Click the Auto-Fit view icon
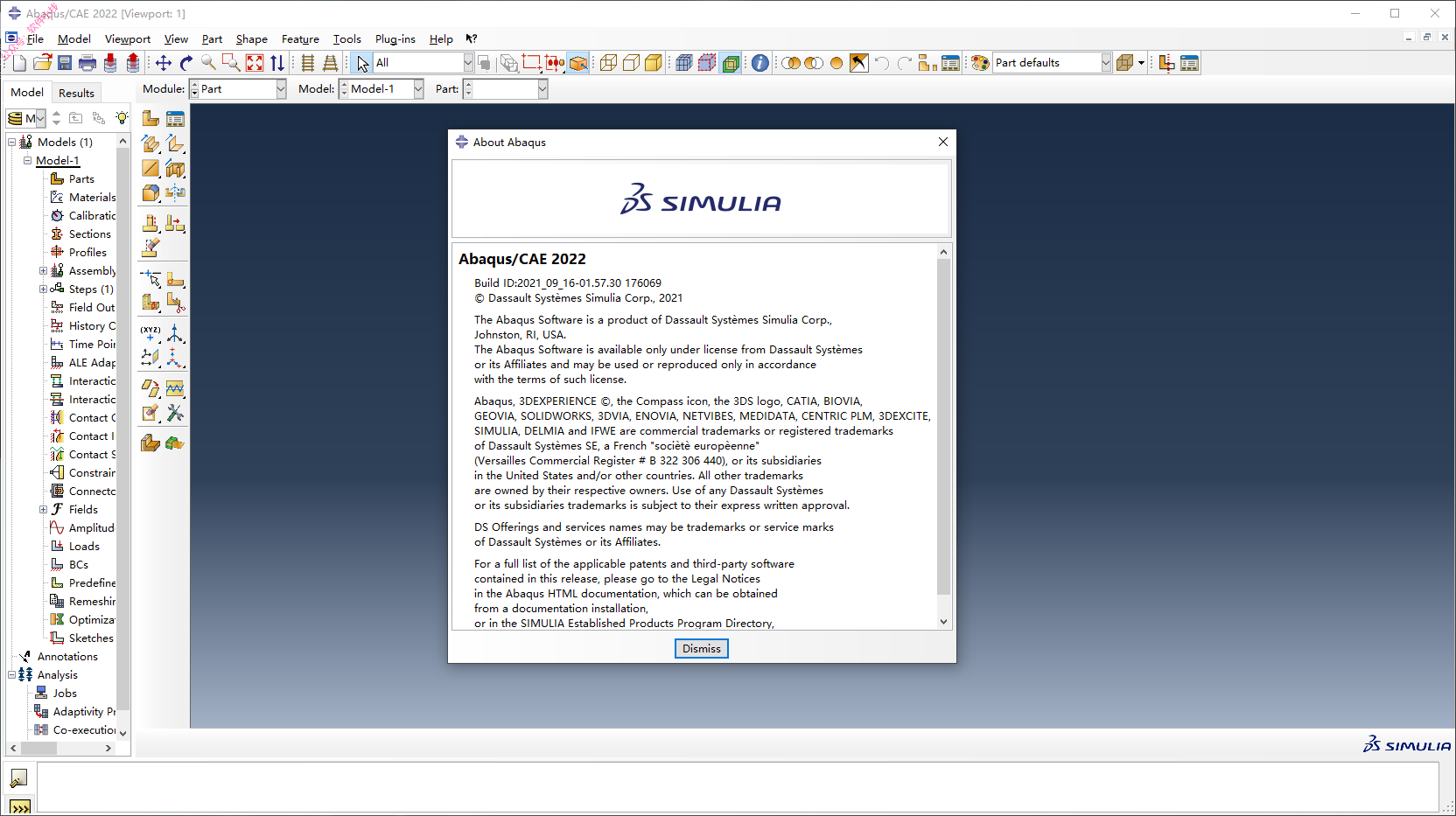 click(x=255, y=63)
